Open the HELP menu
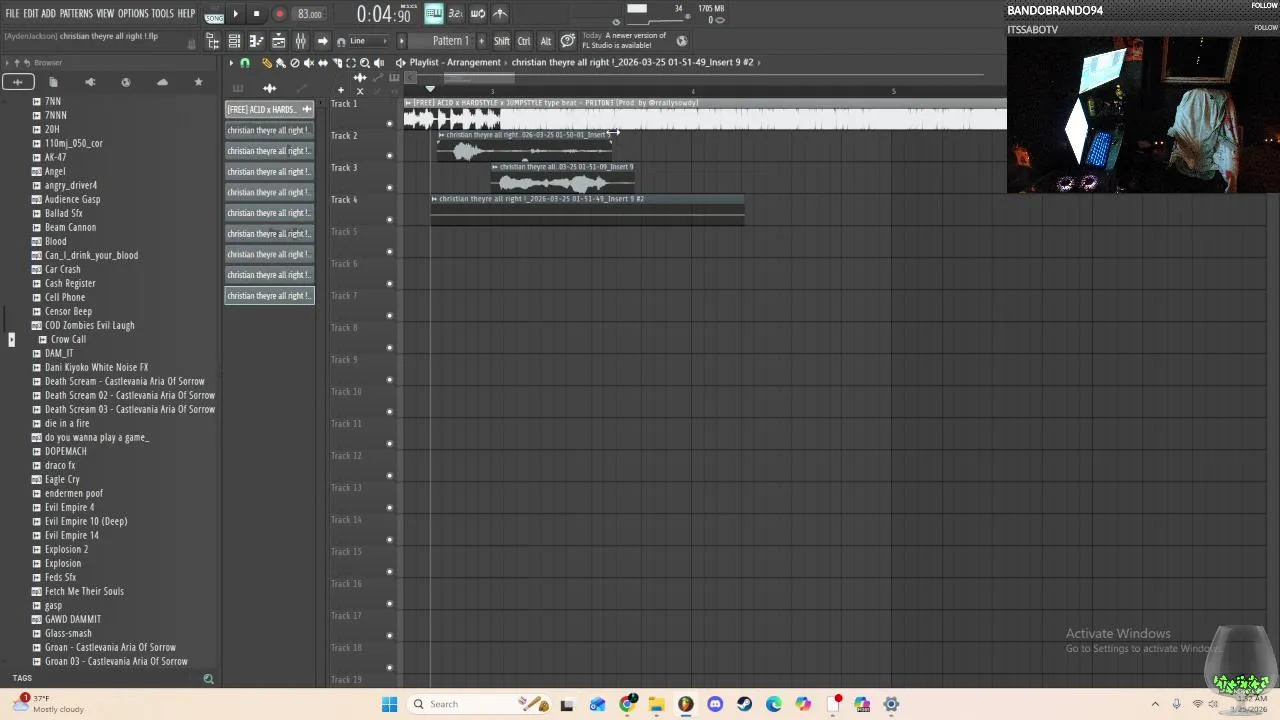Image resolution: width=1280 pixels, height=720 pixels. (186, 14)
